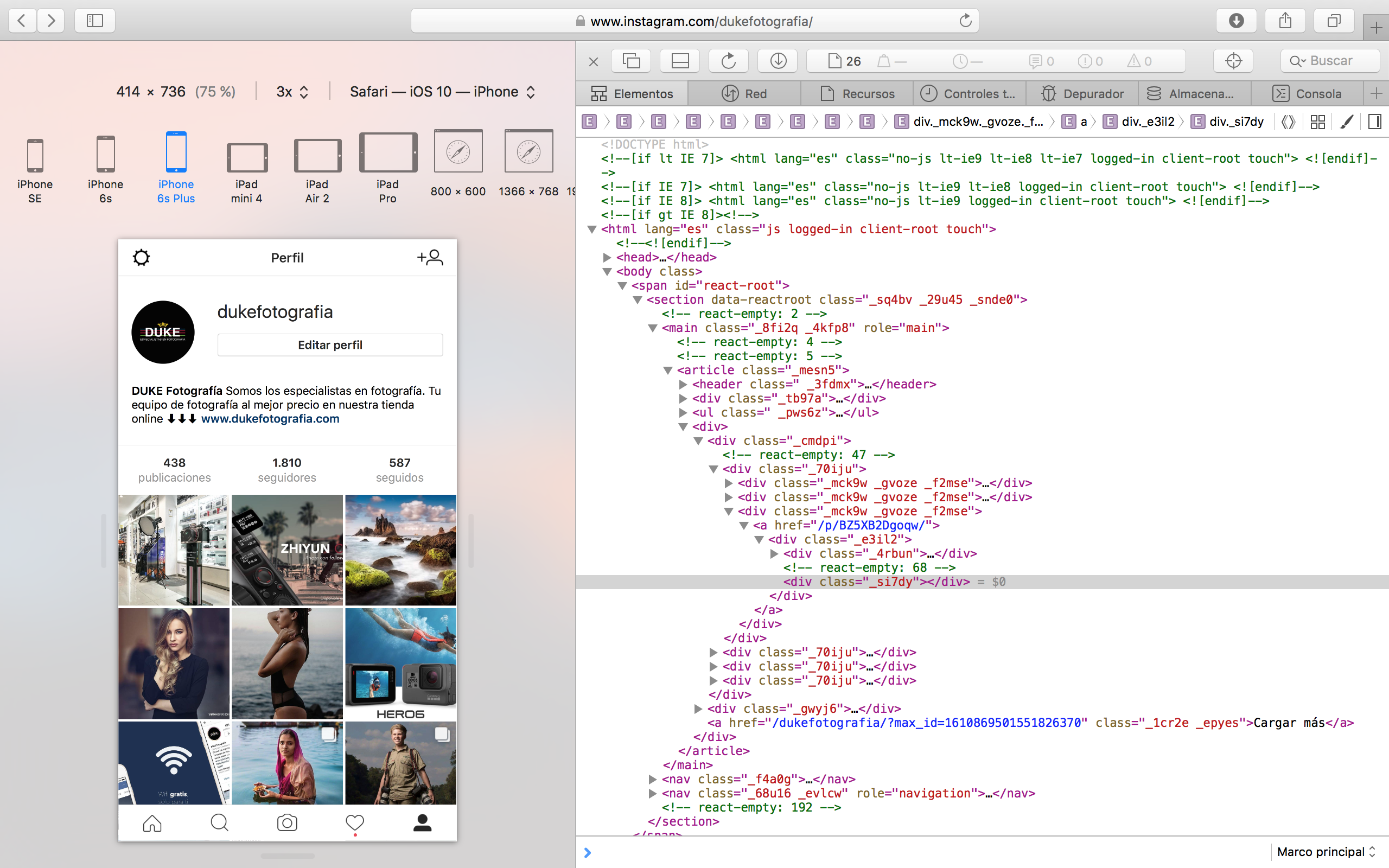Select the iPad mini 4 device
This screenshot has width=1389, height=868.
coord(247,173)
